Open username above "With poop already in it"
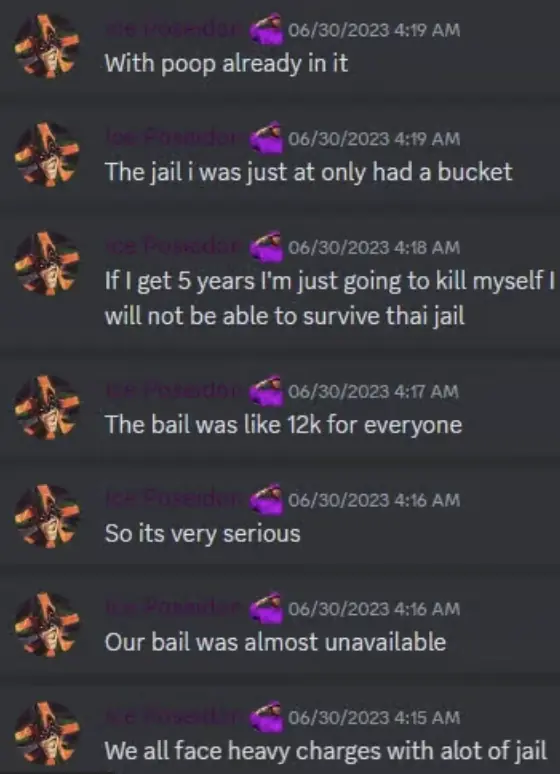 coord(176,31)
